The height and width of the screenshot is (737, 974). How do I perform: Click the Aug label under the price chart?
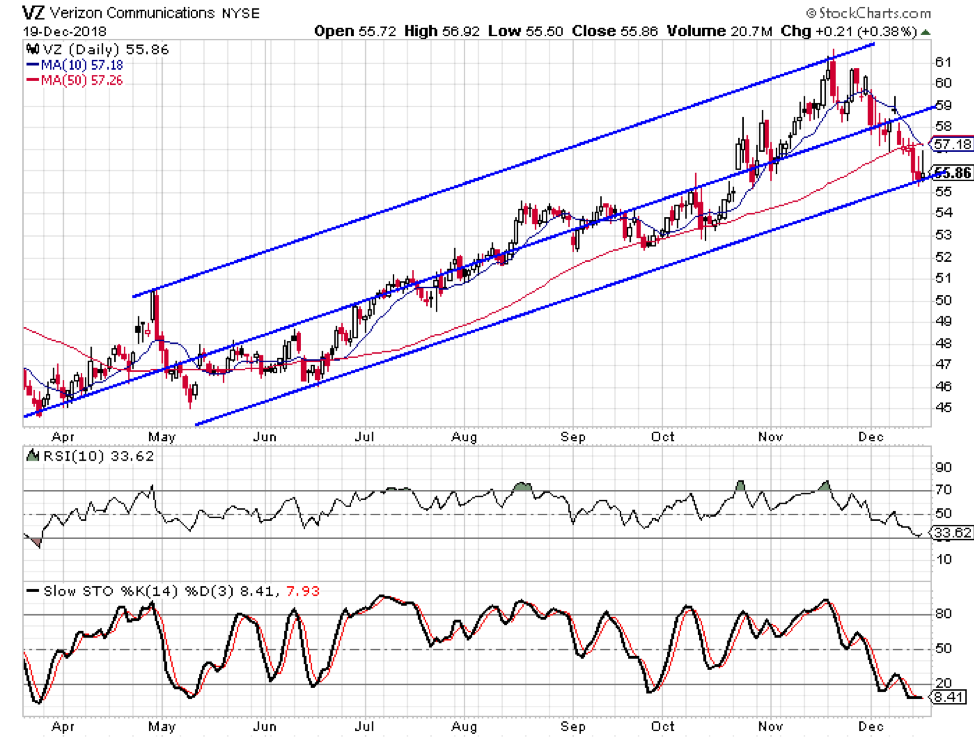[464, 437]
